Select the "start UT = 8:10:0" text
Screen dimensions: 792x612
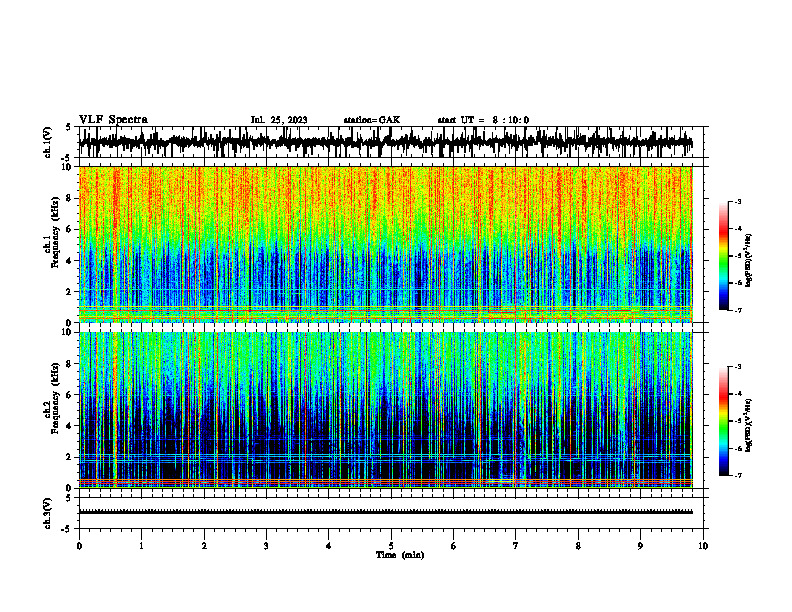click(x=483, y=120)
